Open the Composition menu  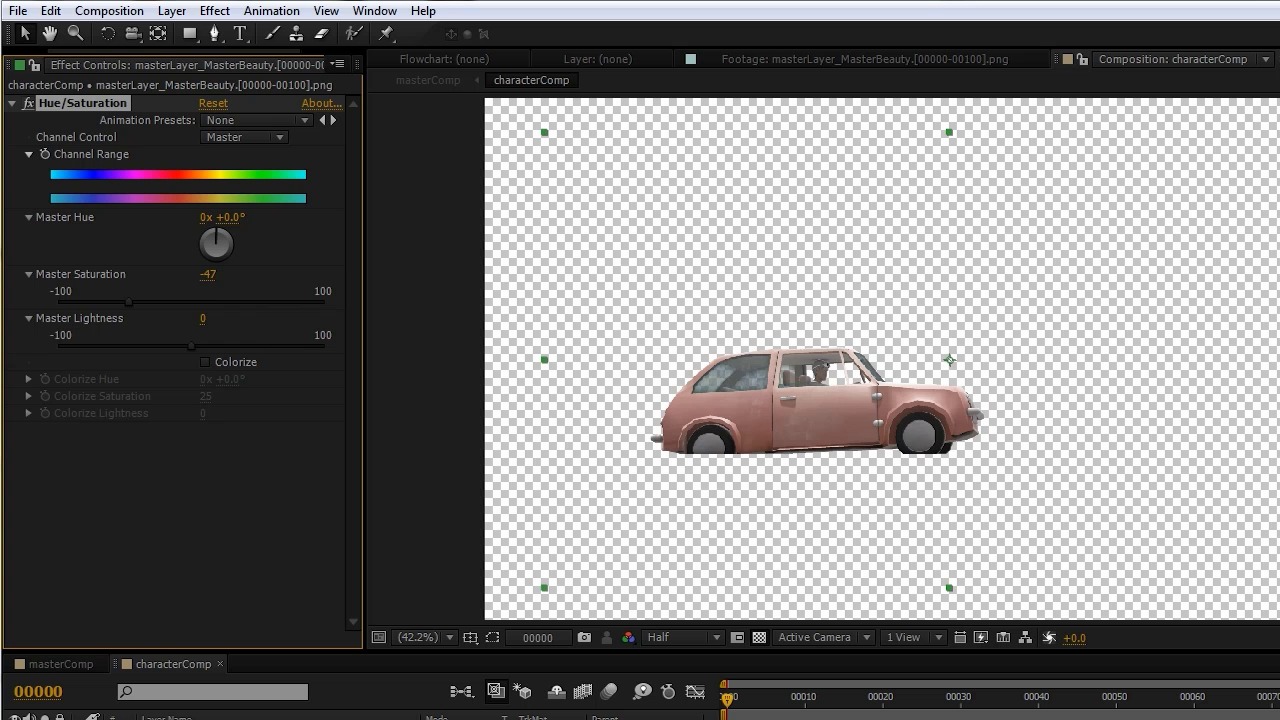pos(109,11)
